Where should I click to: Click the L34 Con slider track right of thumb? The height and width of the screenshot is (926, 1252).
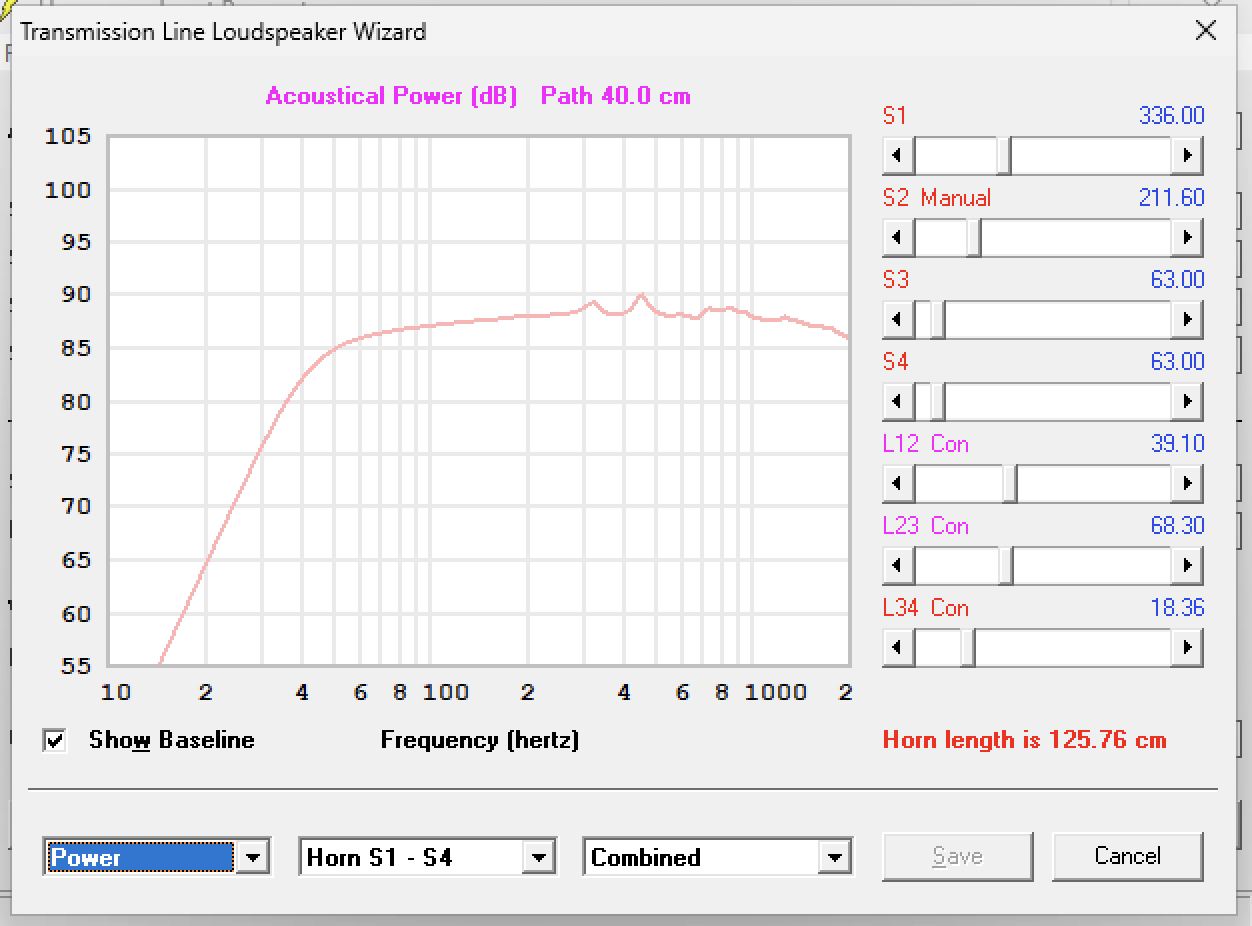[1074, 648]
